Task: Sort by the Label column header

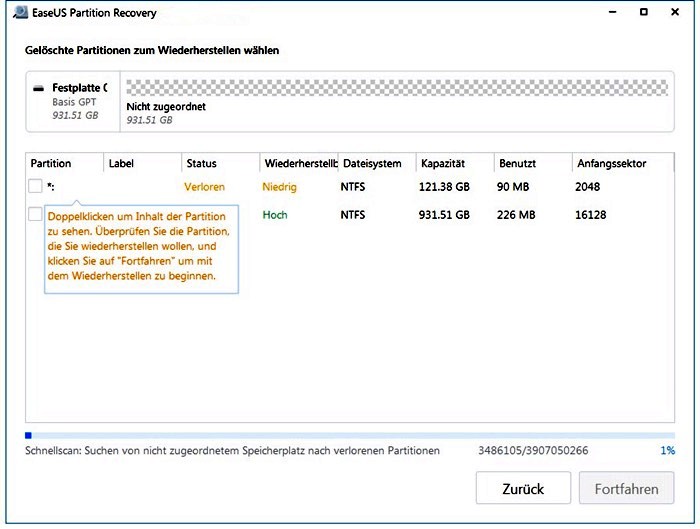Action: click(x=142, y=163)
